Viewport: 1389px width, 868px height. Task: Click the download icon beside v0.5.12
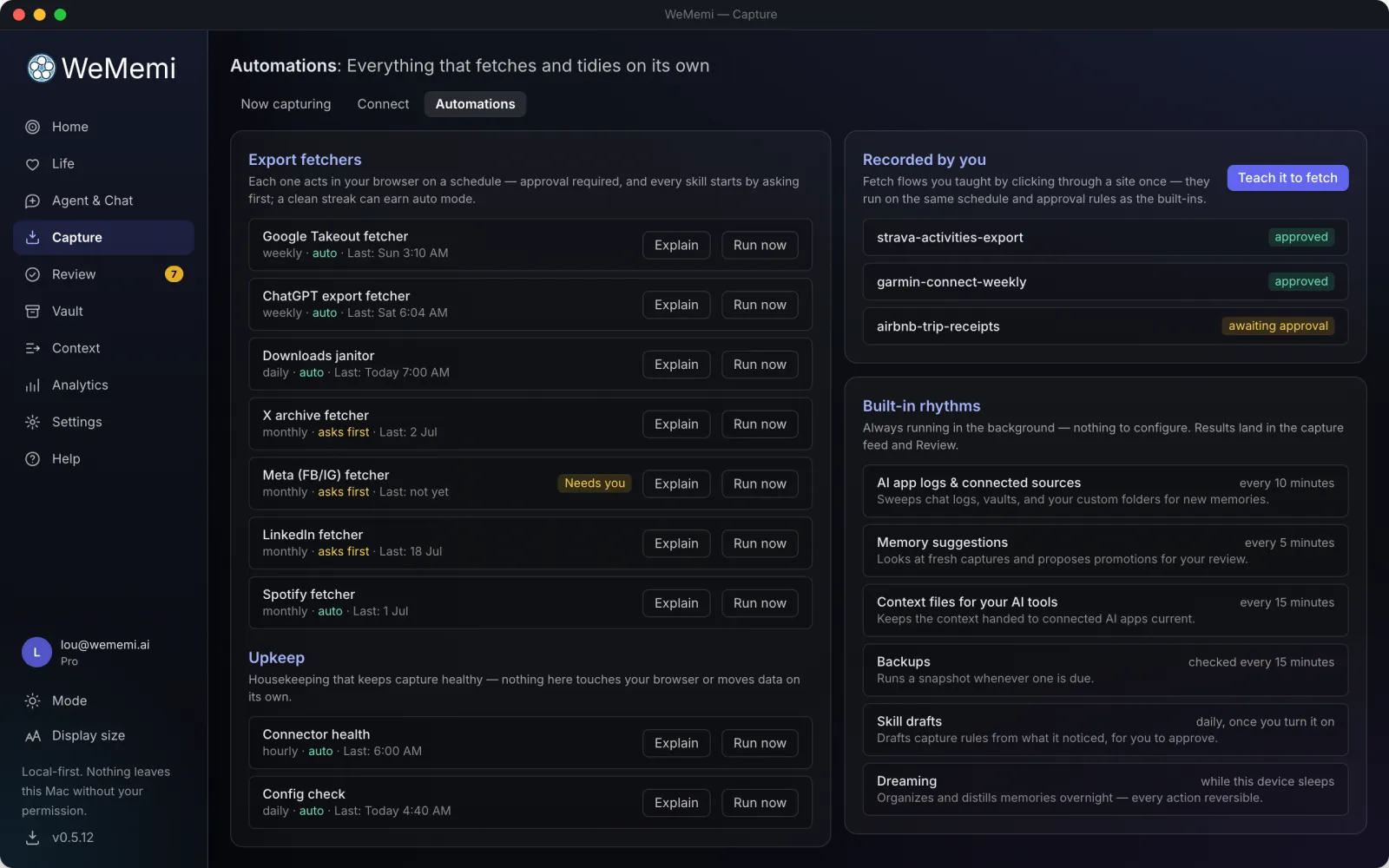pyautogui.click(x=33, y=838)
